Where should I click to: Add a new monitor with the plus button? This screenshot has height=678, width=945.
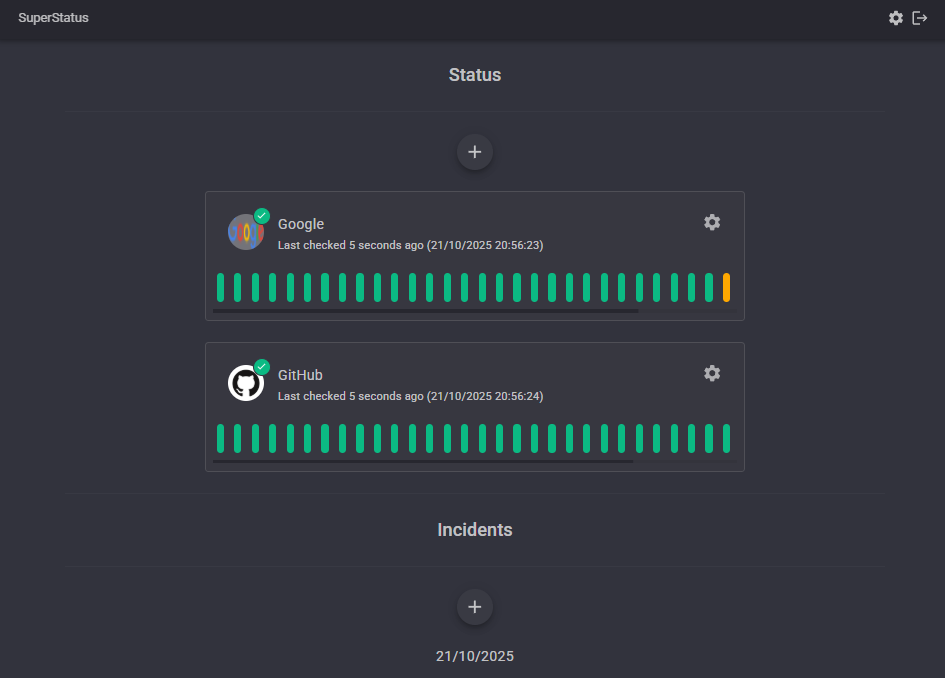tap(474, 151)
